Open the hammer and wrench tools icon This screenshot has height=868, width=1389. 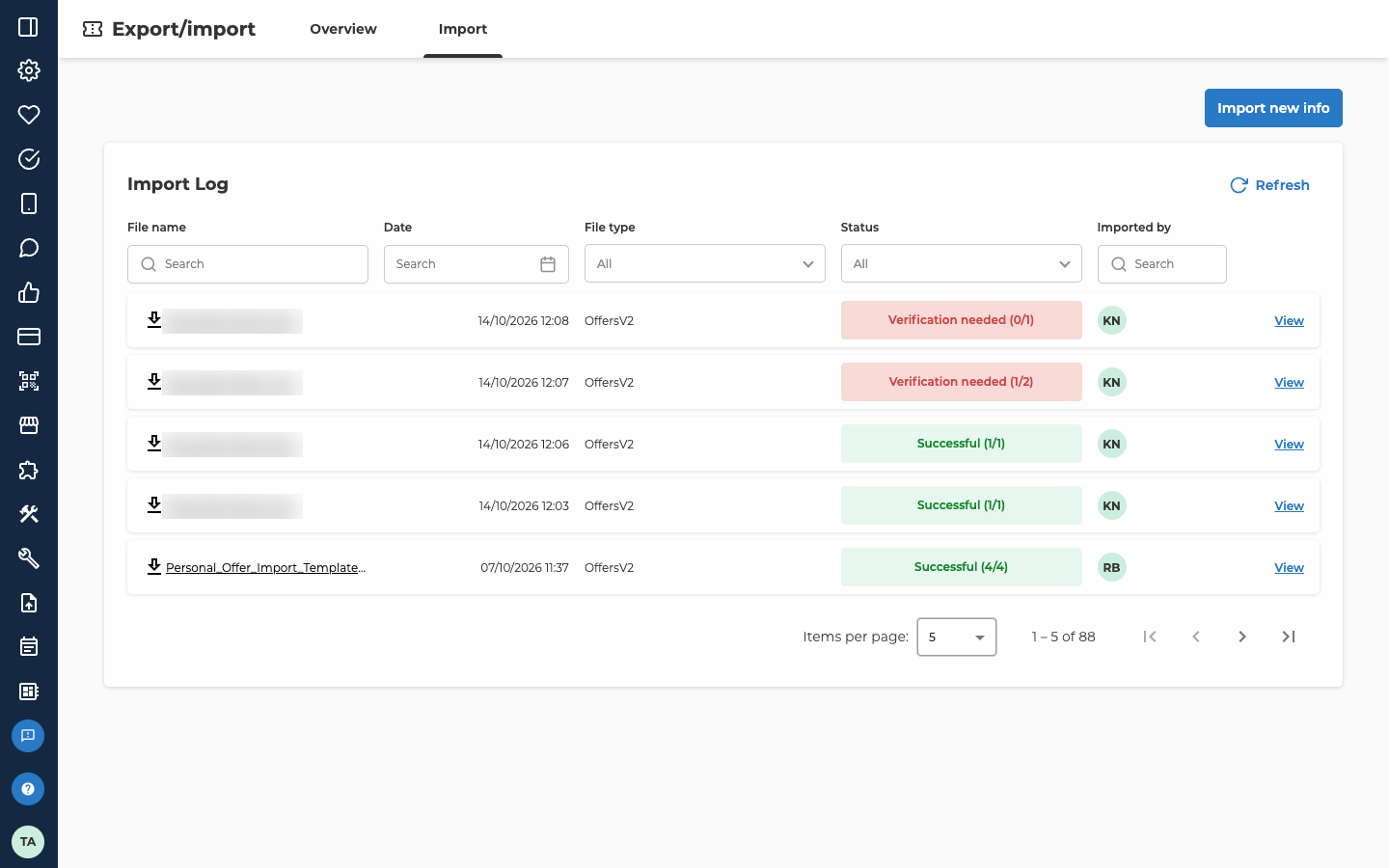(x=28, y=514)
